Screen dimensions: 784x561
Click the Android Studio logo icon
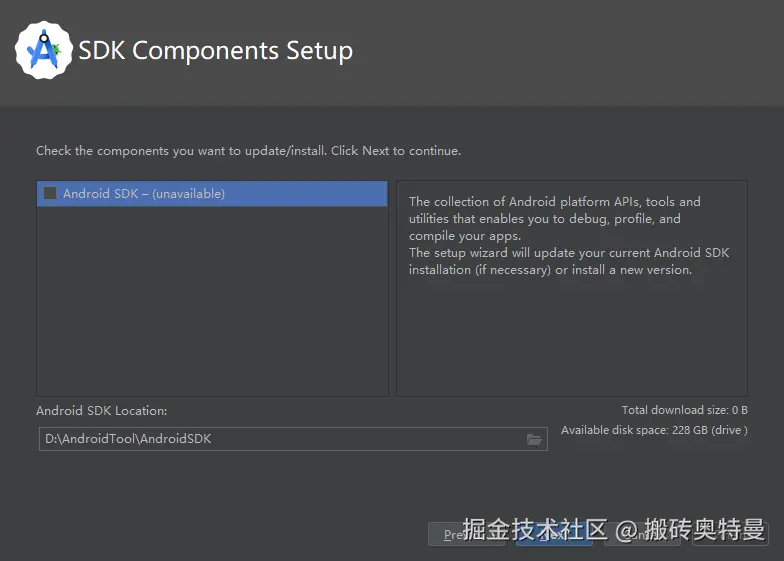(x=43, y=50)
